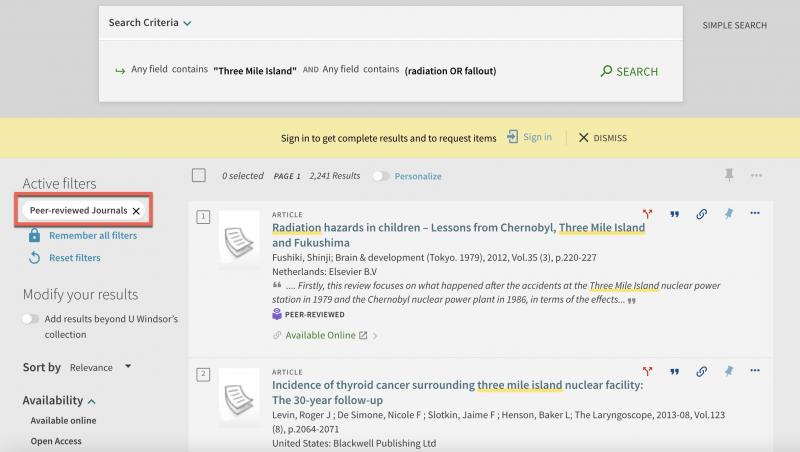Click the permalink icon on second result
The width and height of the screenshot is (800, 452).
(x=701, y=372)
